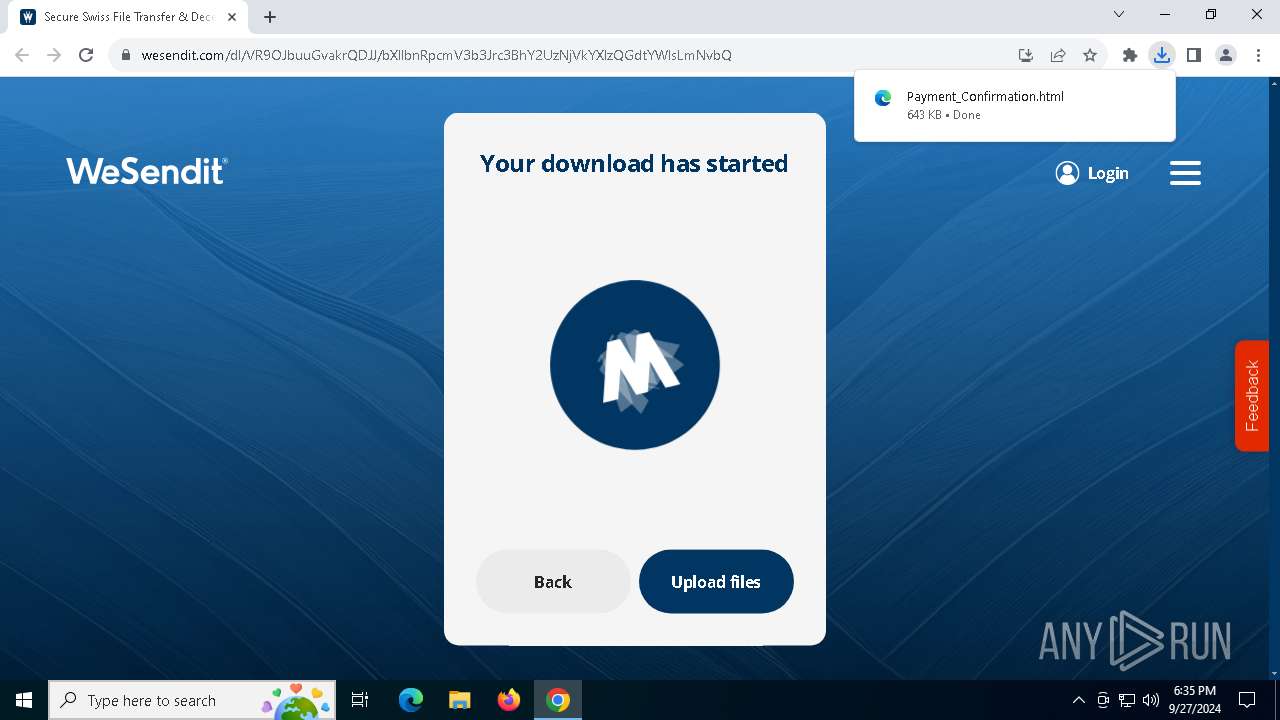Viewport: 1280px width, 720px height.
Task: Click the circular download animation icon
Action: click(x=635, y=365)
